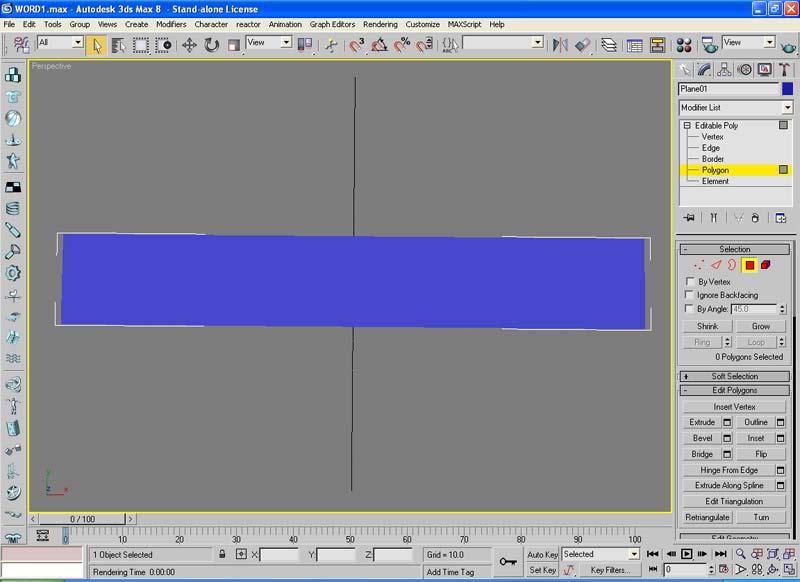
Task: Select the Vertex level in modifier stack
Action: click(x=712, y=137)
